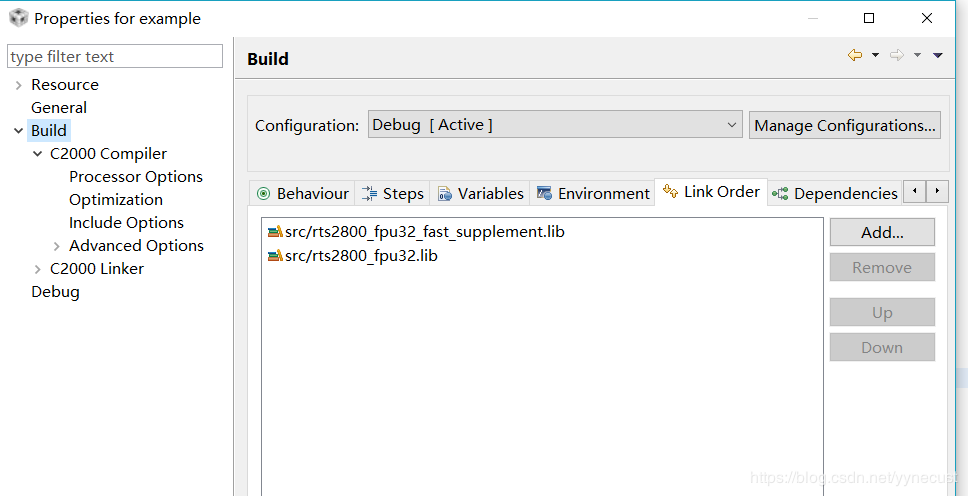The image size is (968, 496).
Task: Expand the C2000 Linker node
Action: click(x=38, y=269)
